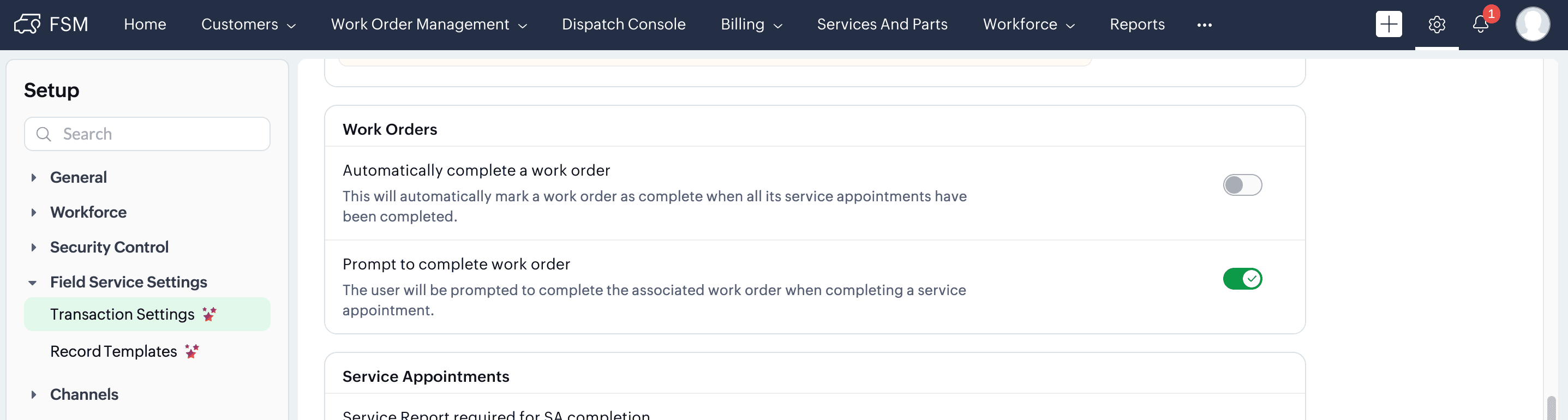
Task: Click the FSM truck logo icon
Action: tap(27, 25)
